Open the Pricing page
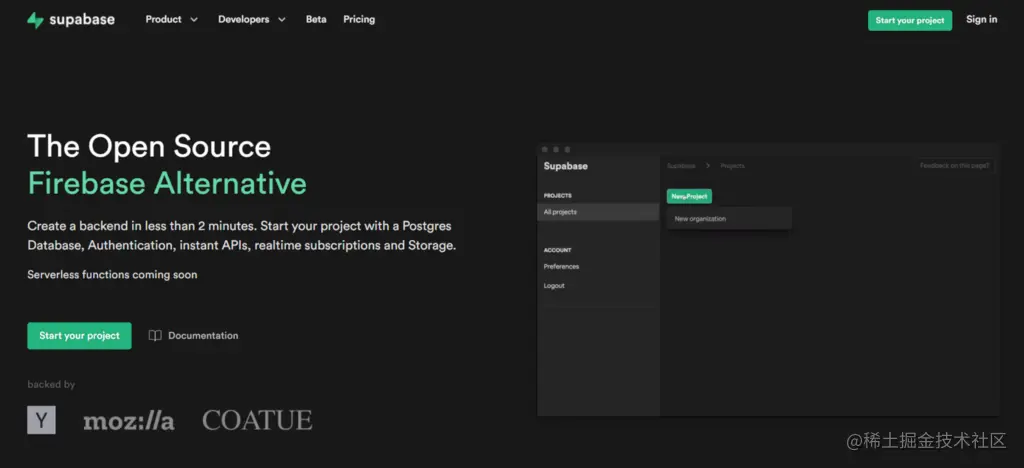 click(359, 20)
